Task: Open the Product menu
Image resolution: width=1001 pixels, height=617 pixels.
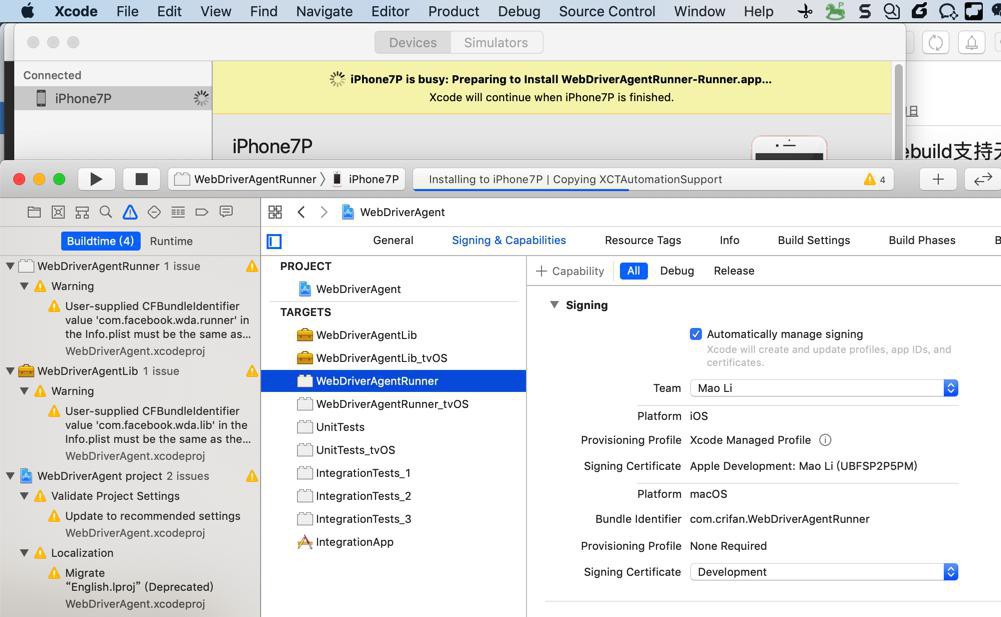Action: pos(453,11)
